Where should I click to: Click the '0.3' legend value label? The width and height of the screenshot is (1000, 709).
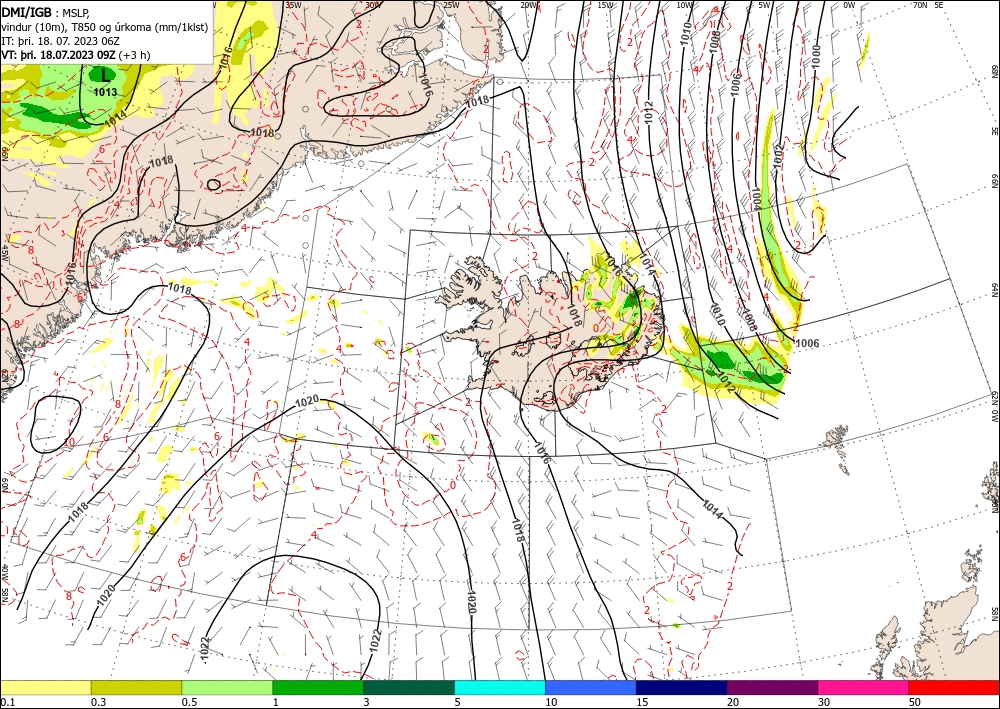(98, 702)
